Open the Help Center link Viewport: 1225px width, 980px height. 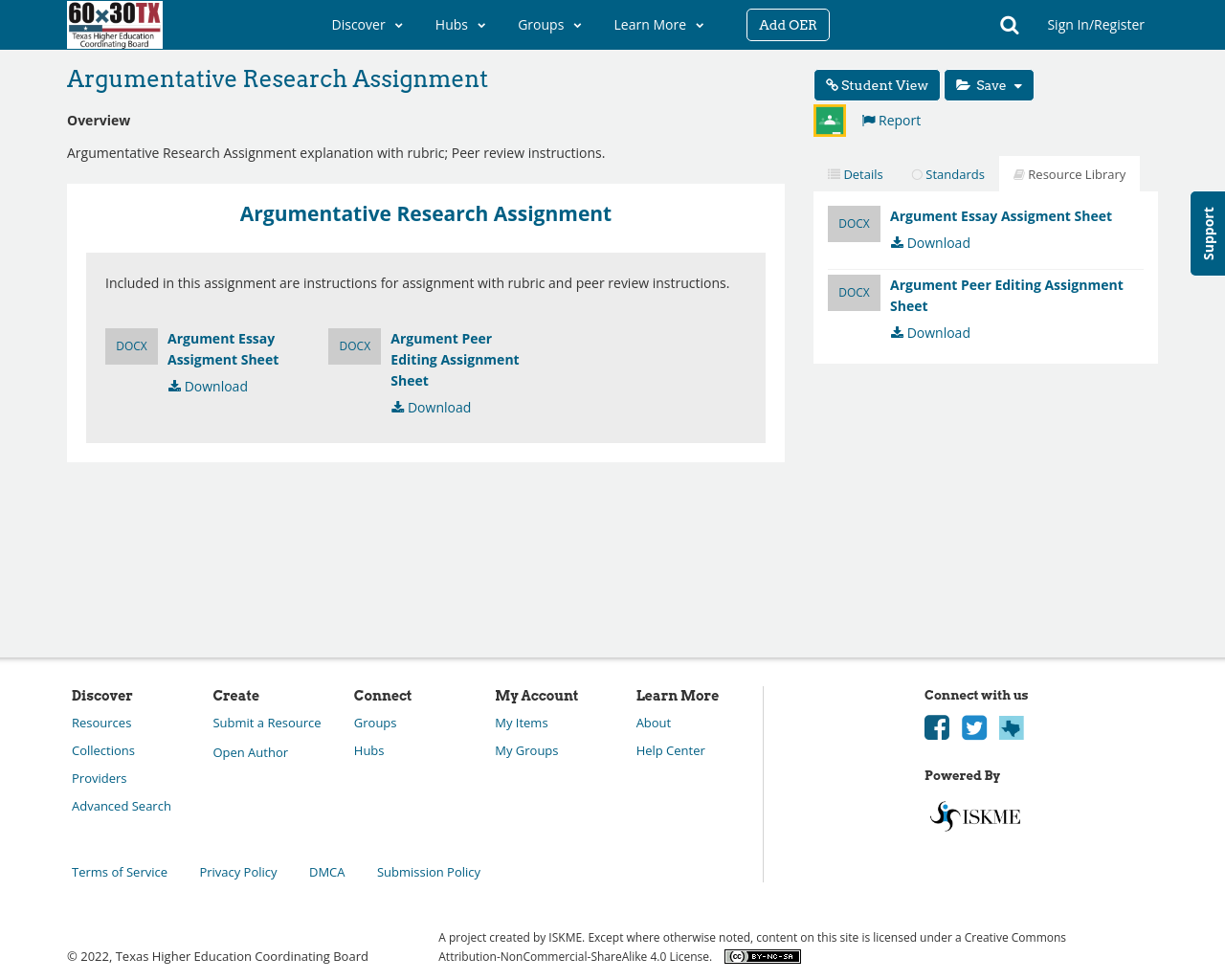point(671,751)
